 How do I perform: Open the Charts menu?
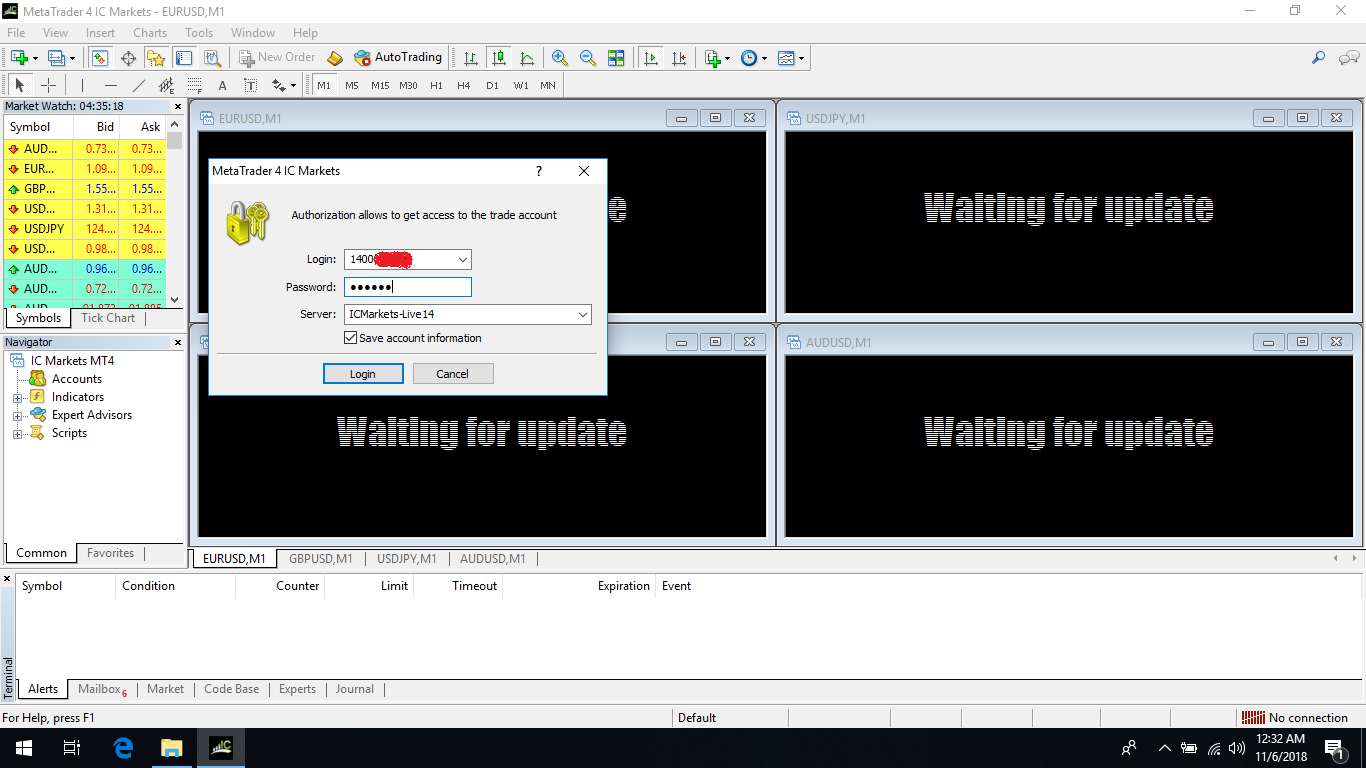coord(150,33)
